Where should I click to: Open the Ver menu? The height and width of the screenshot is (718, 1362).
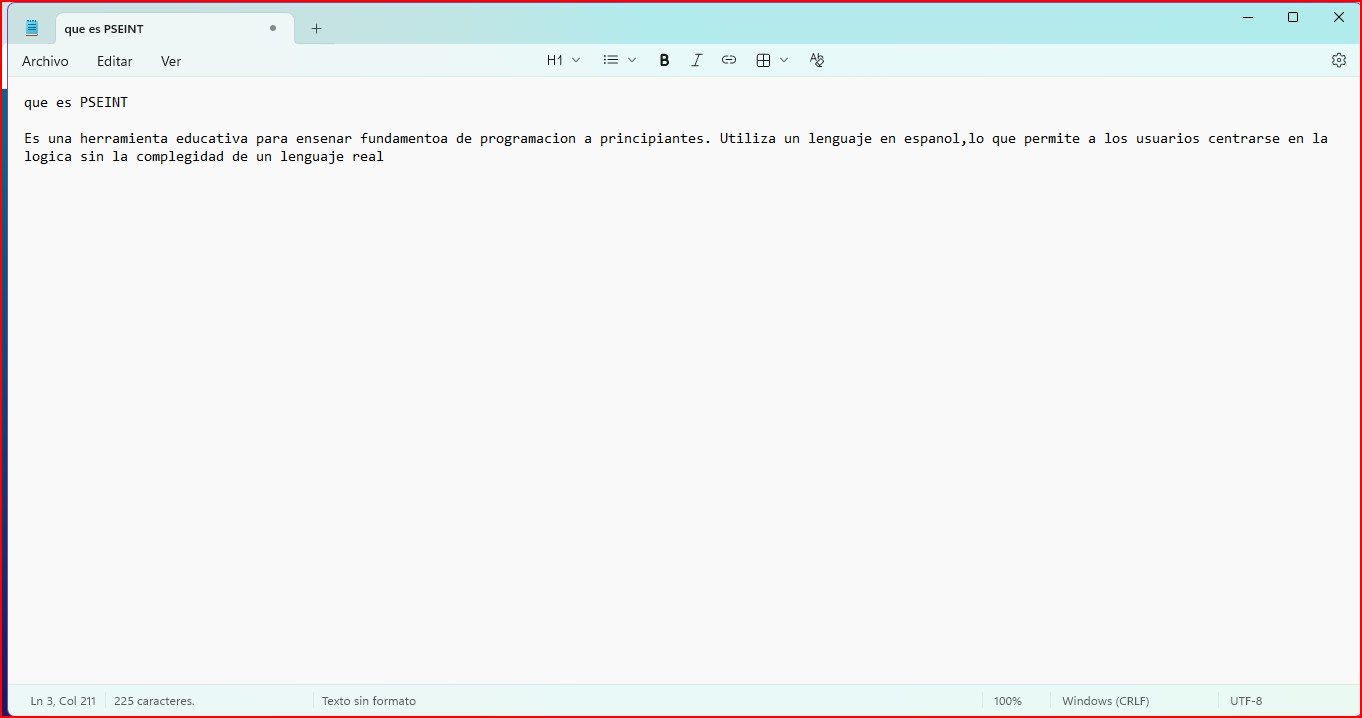point(171,62)
